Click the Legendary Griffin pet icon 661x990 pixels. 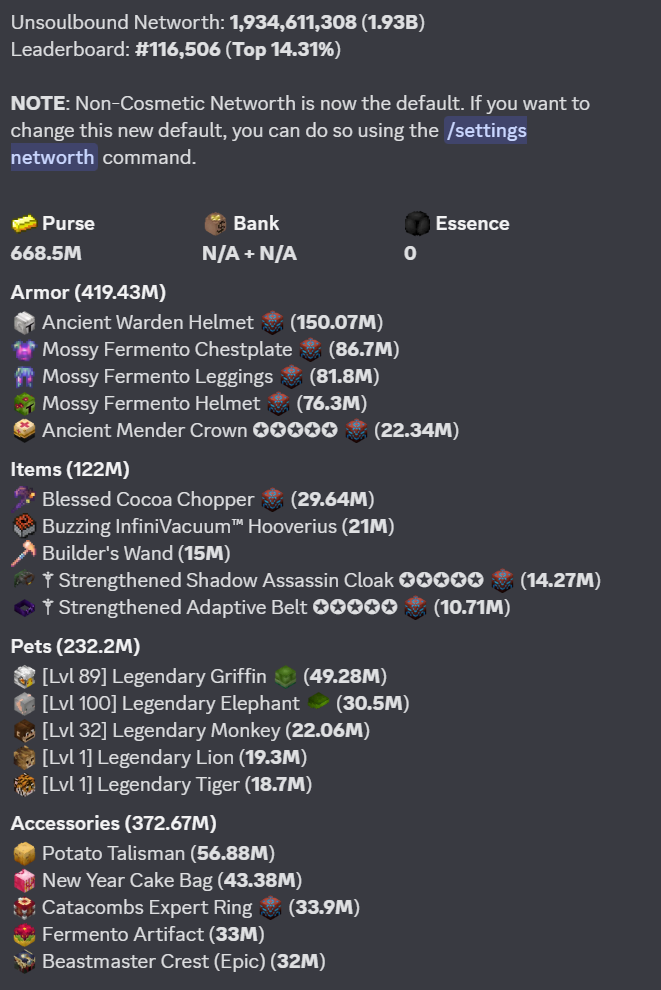(24, 677)
